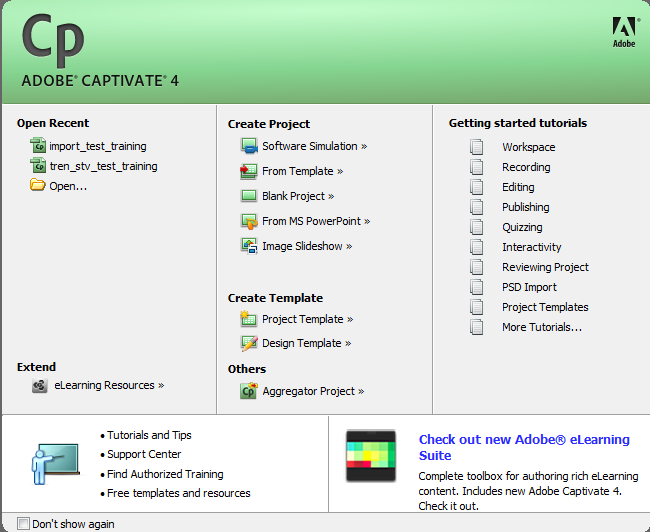Click the Open... link

[68, 186]
